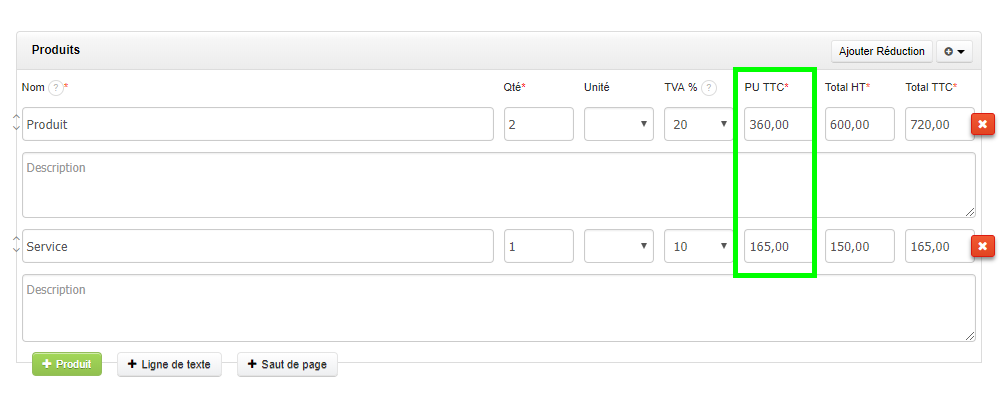This screenshot has width=1006, height=403.
Task: Add a new line with green Produit button
Action: tap(67, 364)
